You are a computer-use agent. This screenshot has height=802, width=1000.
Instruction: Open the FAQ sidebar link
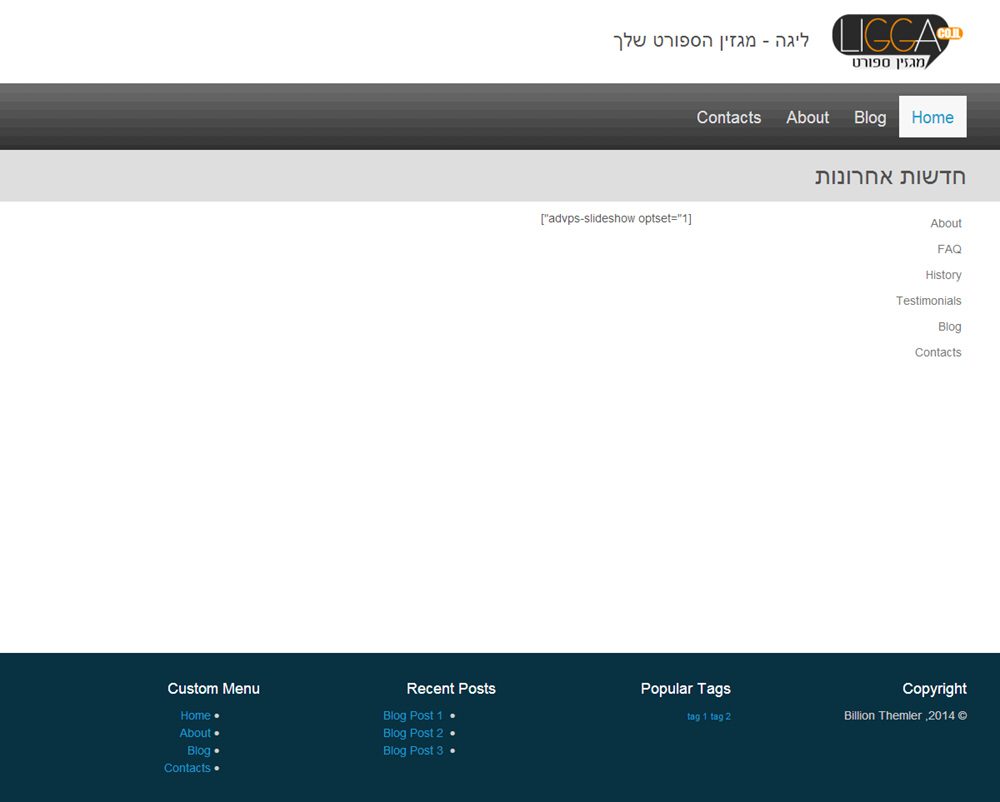click(949, 249)
